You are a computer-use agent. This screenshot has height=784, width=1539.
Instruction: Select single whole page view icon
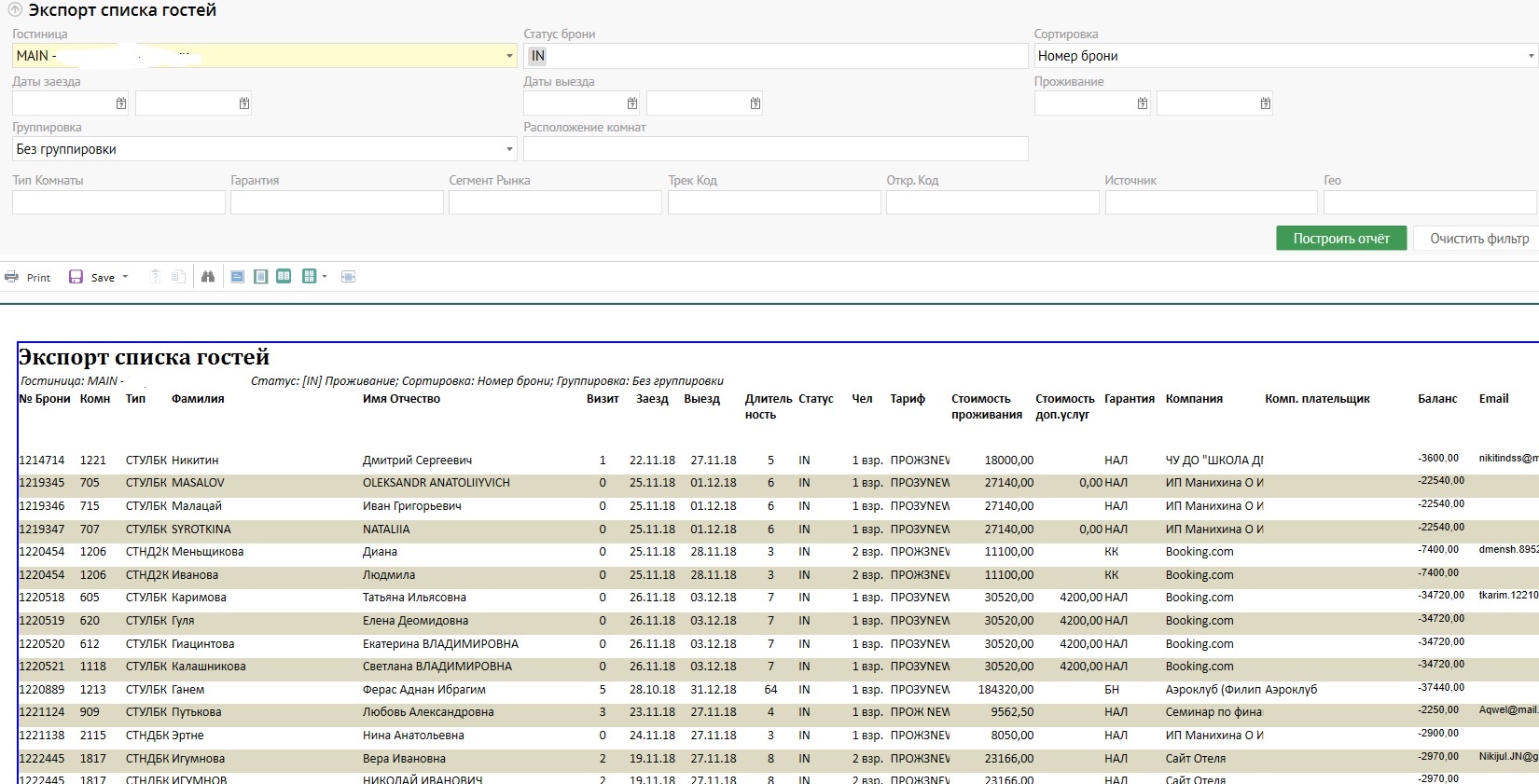click(x=261, y=277)
